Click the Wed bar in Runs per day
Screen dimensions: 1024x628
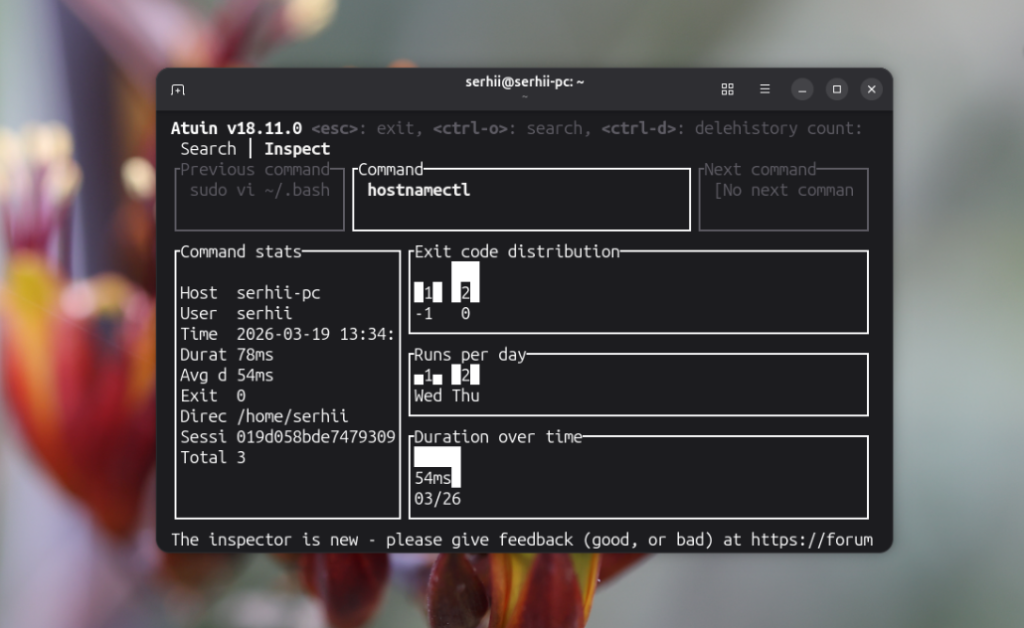point(427,377)
